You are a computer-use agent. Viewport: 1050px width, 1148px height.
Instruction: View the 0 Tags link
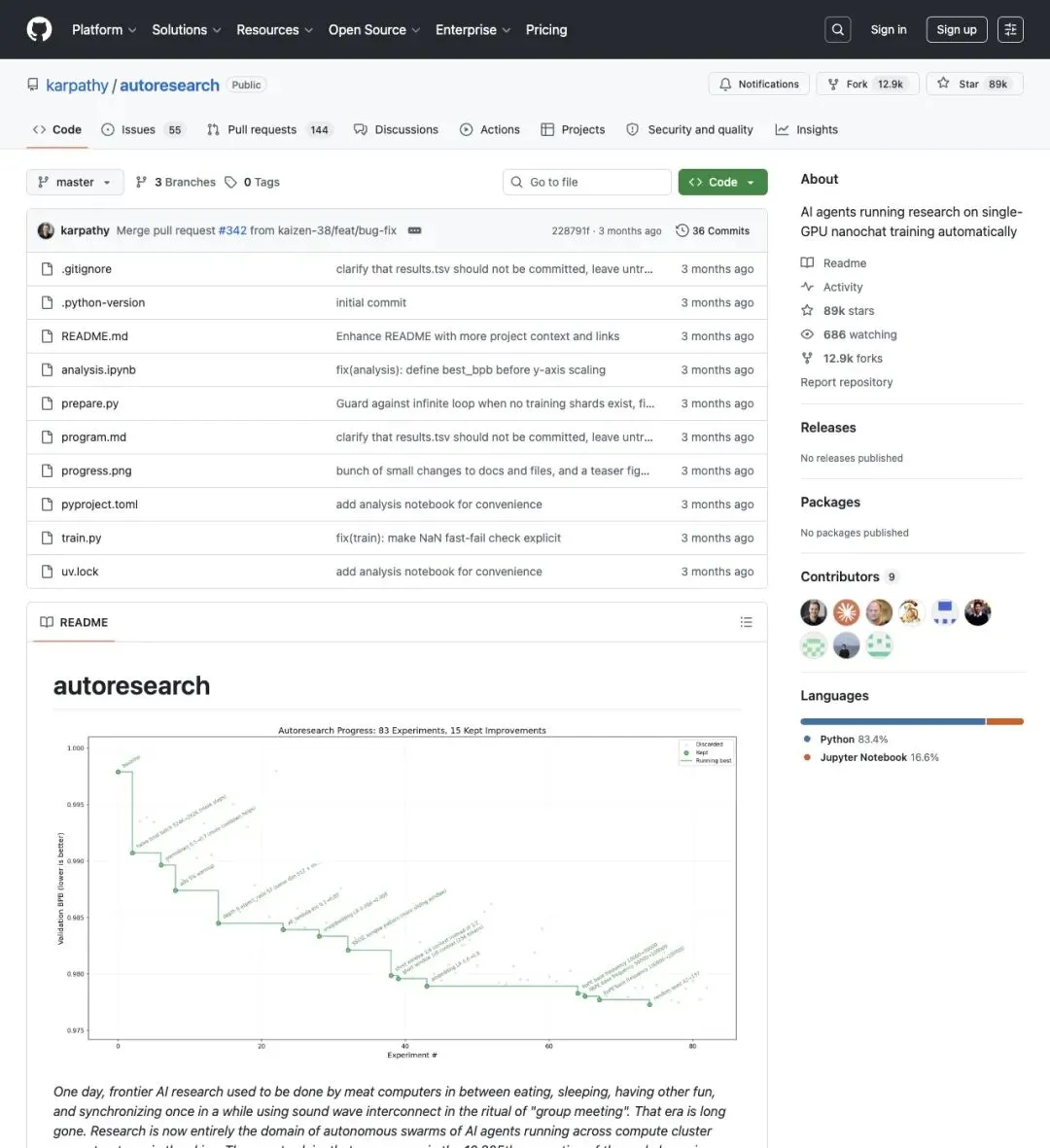pyautogui.click(x=252, y=183)
